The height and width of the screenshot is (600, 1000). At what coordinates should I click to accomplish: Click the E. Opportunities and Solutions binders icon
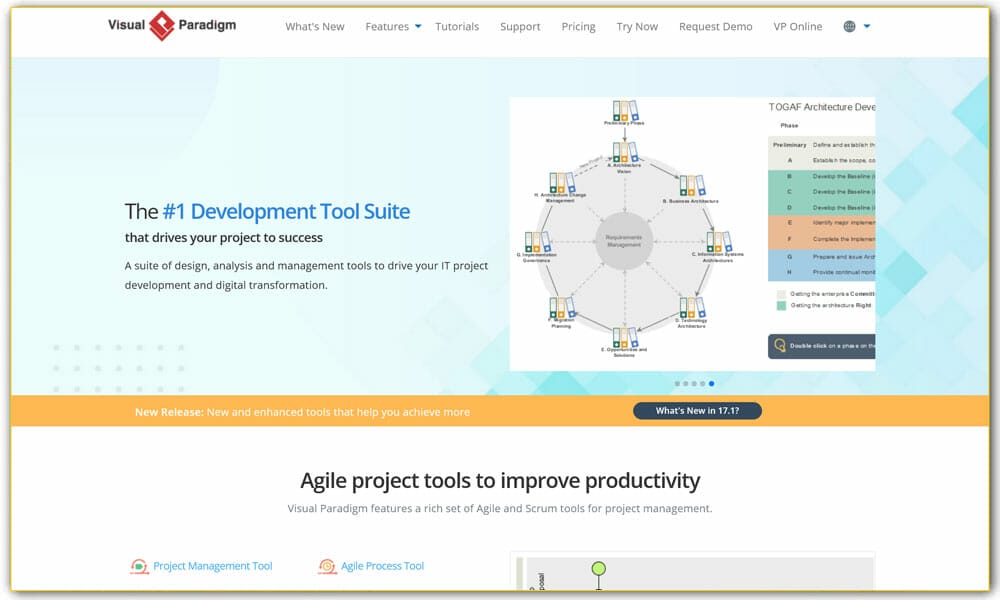click(625, 336)
